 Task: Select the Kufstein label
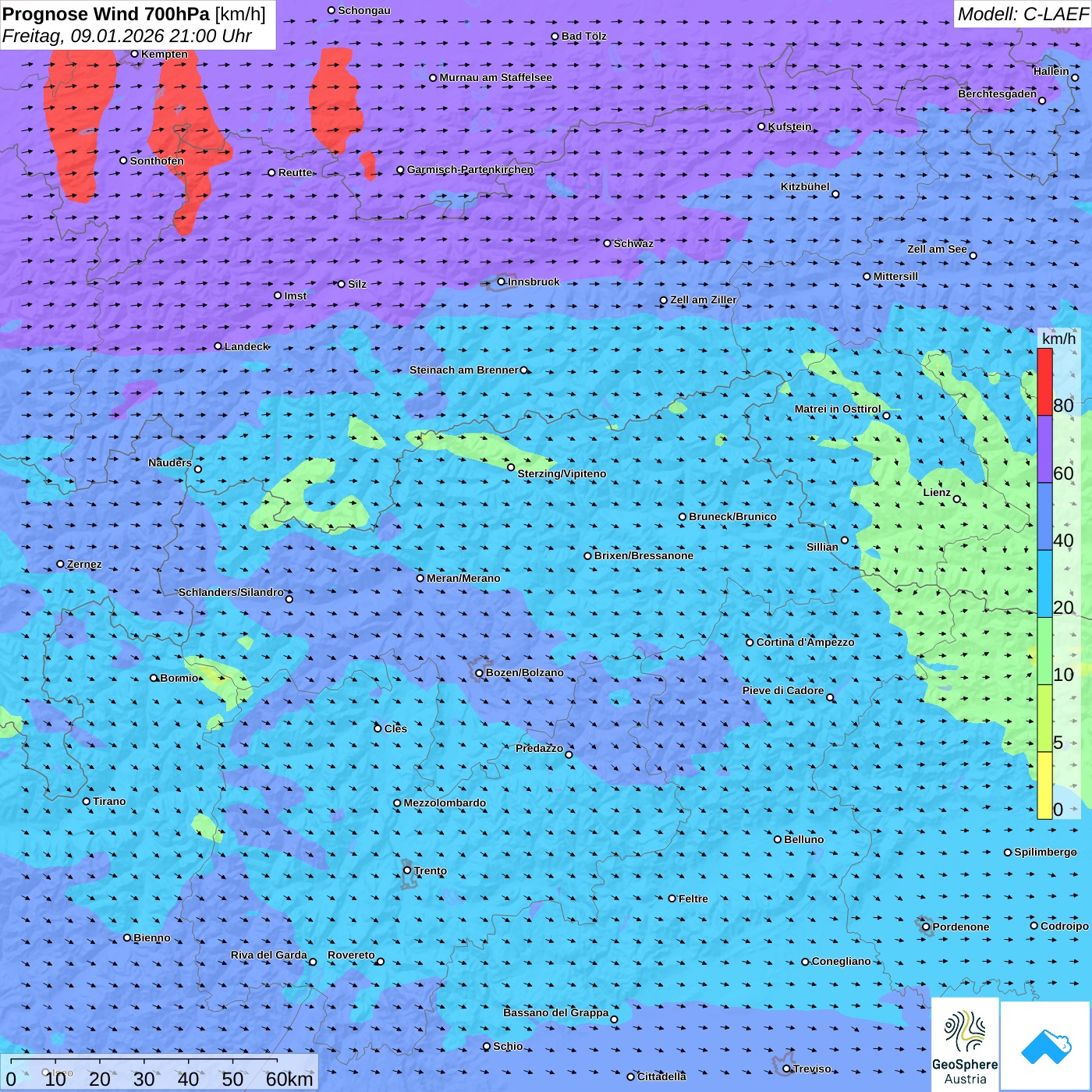pos(789,126)
